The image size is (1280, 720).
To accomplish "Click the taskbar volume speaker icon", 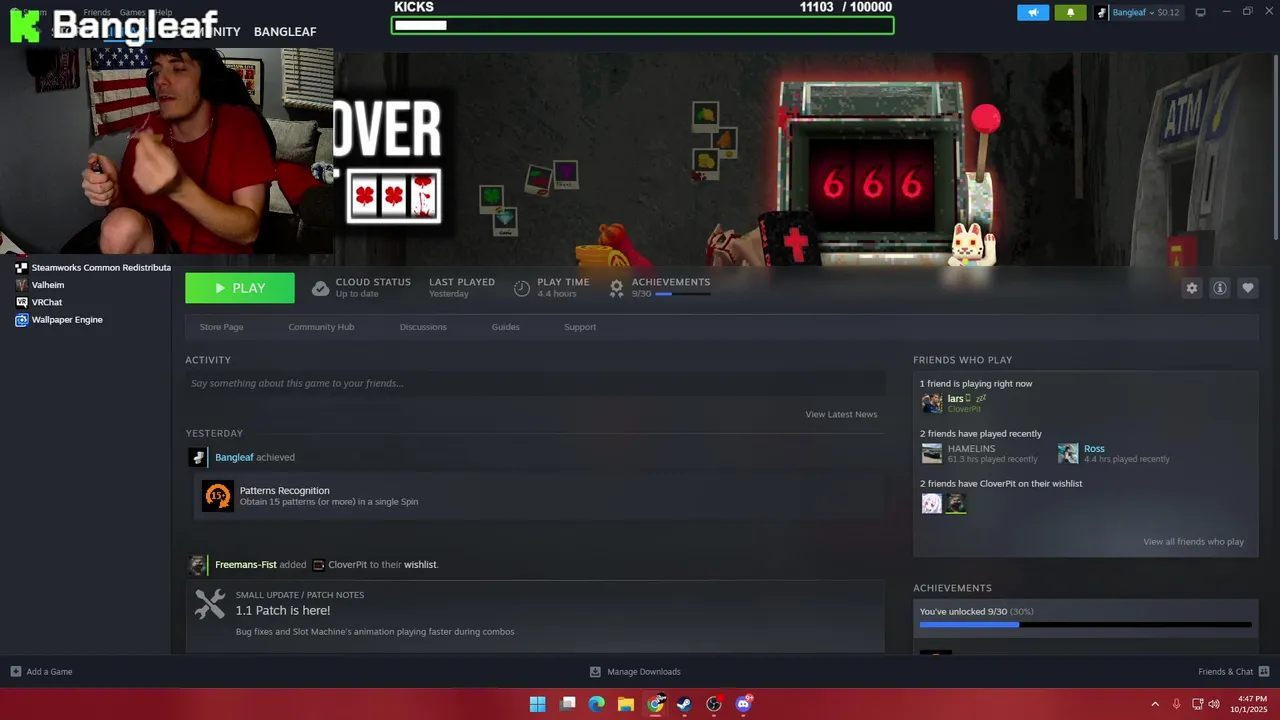I will coord(1214,704).
